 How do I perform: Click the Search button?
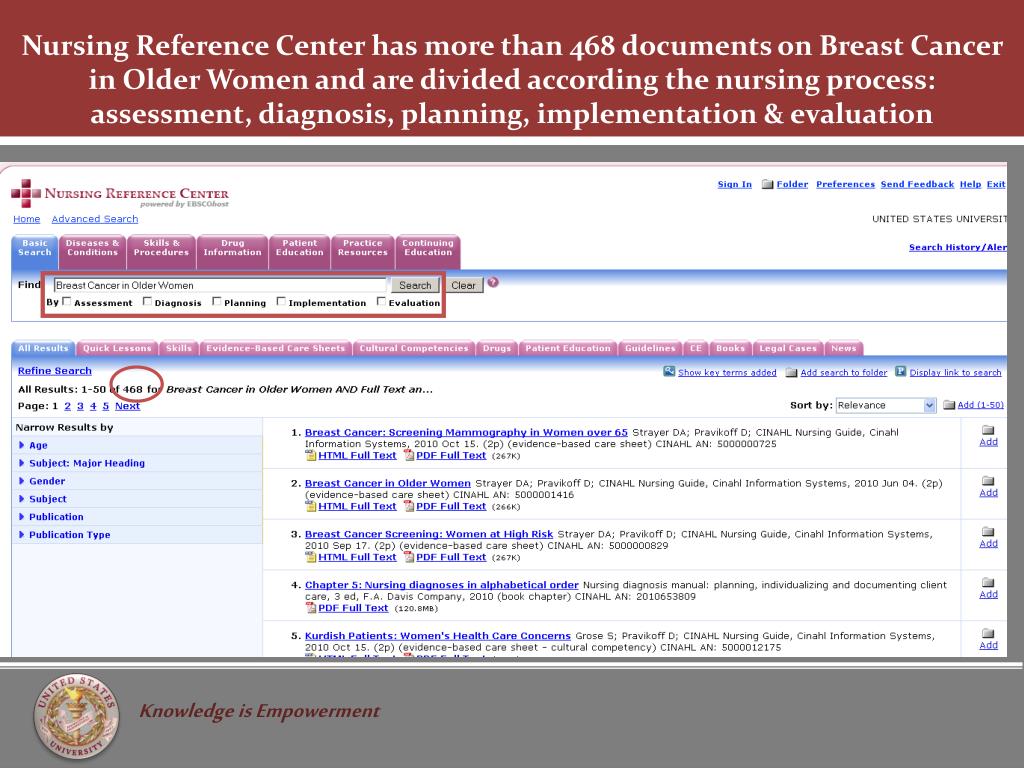tap(415, 285)
